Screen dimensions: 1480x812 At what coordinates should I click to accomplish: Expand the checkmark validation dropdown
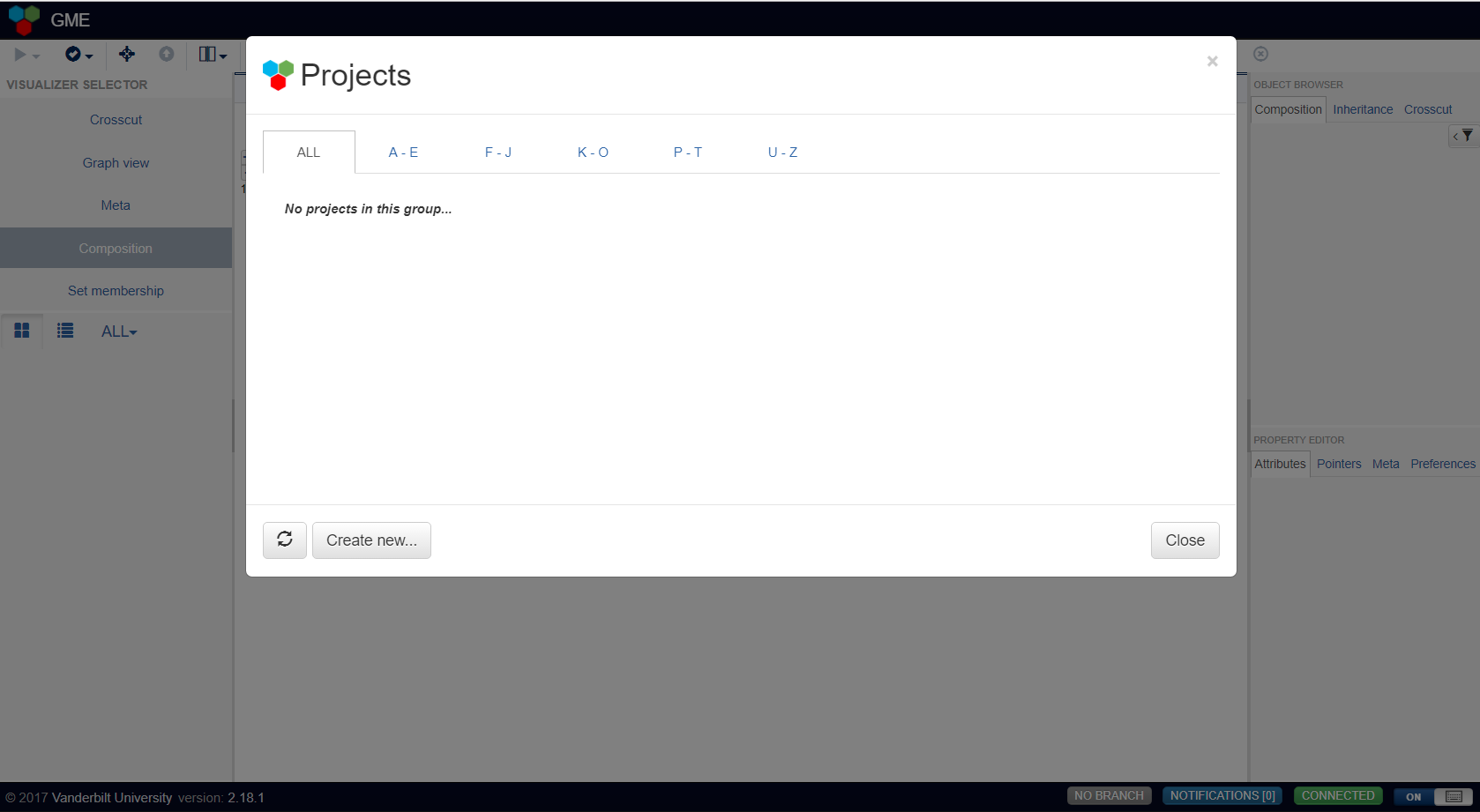pyautogui.click(x=78, y=55)
